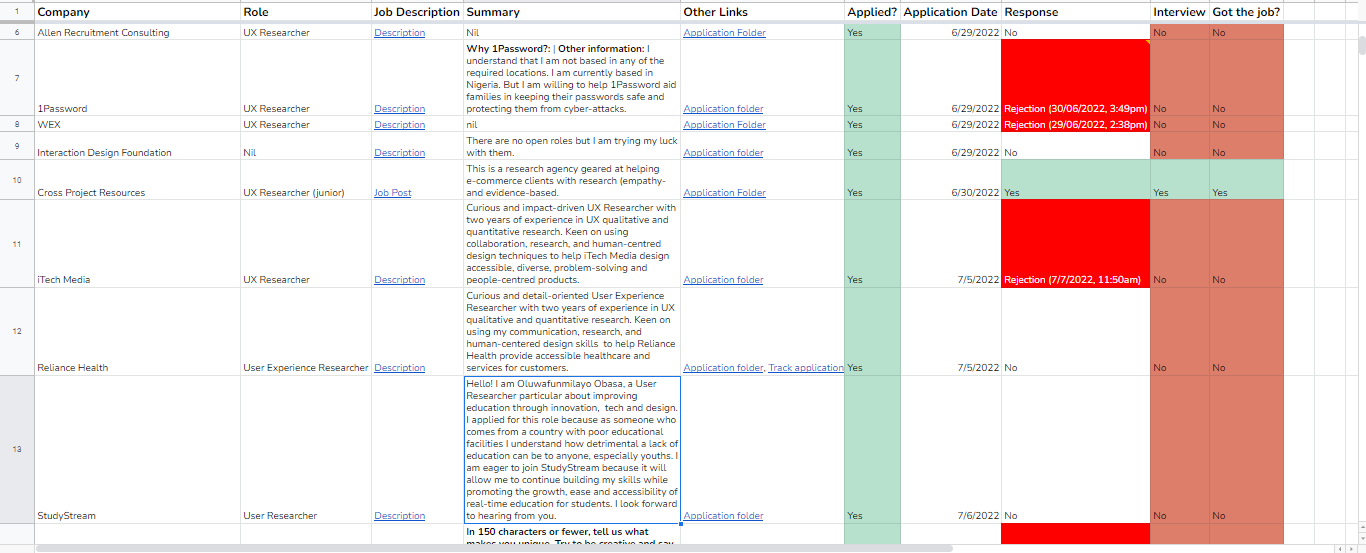The image size is (1366, 553).
Task: Select the iTech Media company cell
Action: click(137, 244)
